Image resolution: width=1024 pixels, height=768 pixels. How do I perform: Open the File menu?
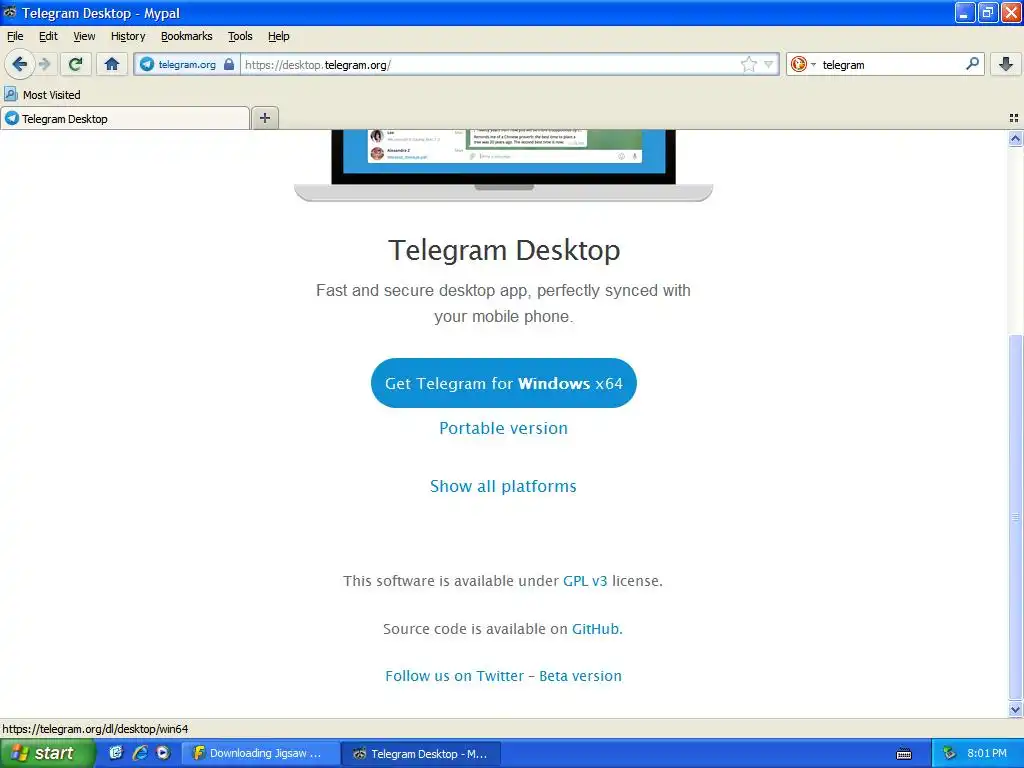(x=15, y=36)
